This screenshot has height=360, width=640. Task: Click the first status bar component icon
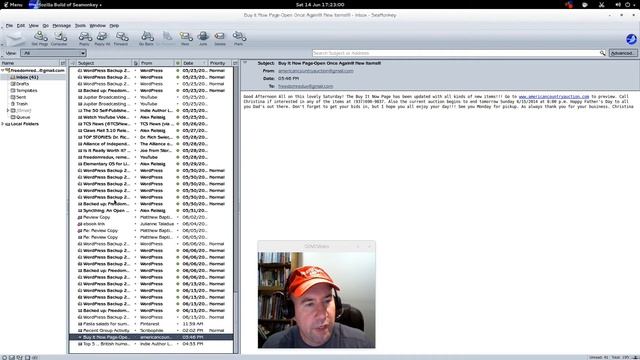[4, 357]
